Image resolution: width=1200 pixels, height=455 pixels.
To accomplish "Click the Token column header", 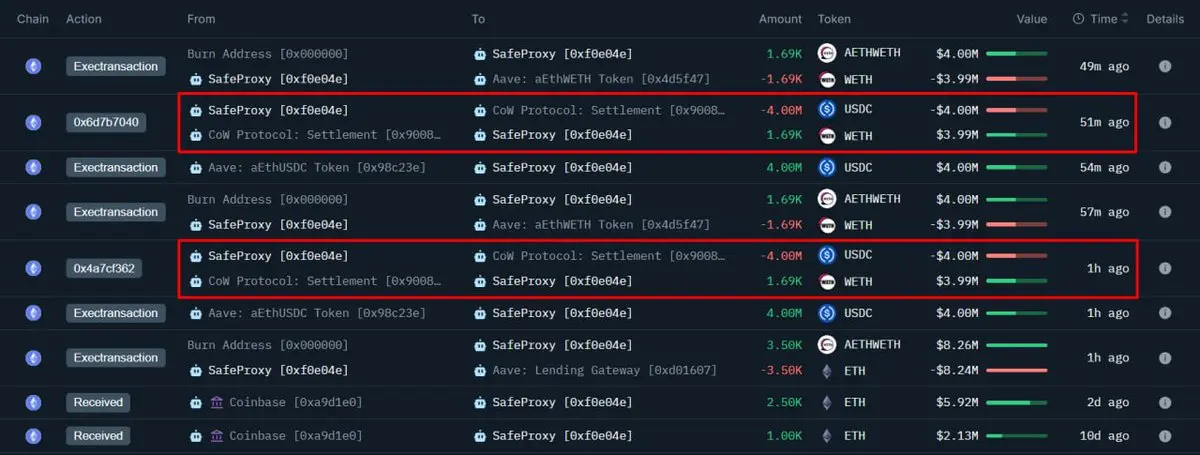I will 835,19.
